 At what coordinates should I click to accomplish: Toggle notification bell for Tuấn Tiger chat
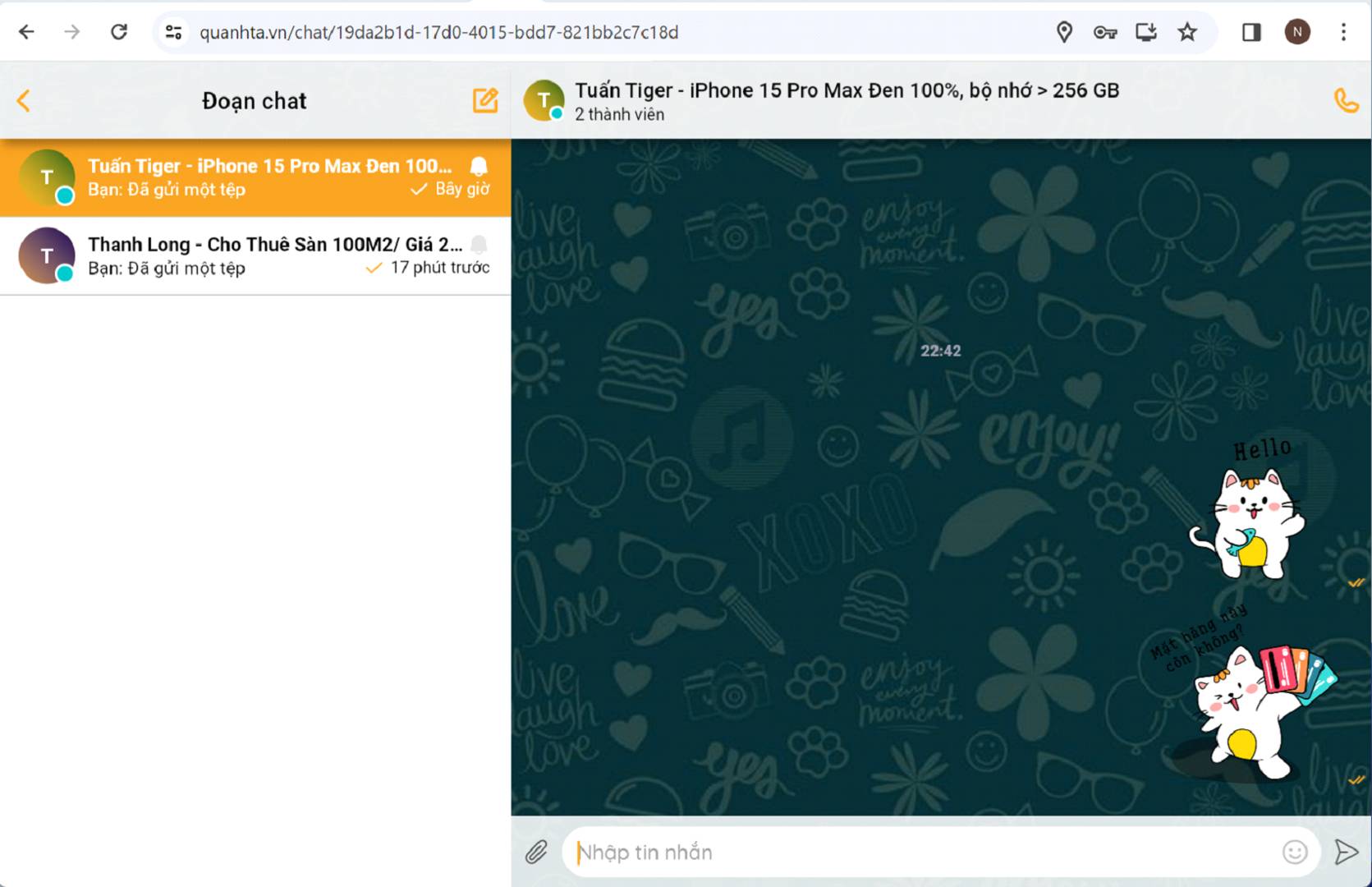[x=479, y=166]
